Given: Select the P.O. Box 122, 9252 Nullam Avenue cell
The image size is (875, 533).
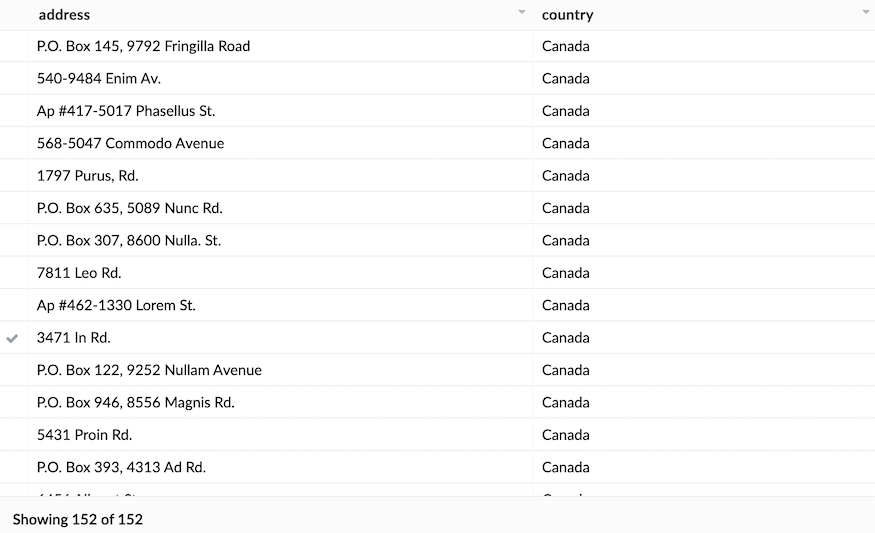Looking at the screenshot, I should (x=149, y=370).
